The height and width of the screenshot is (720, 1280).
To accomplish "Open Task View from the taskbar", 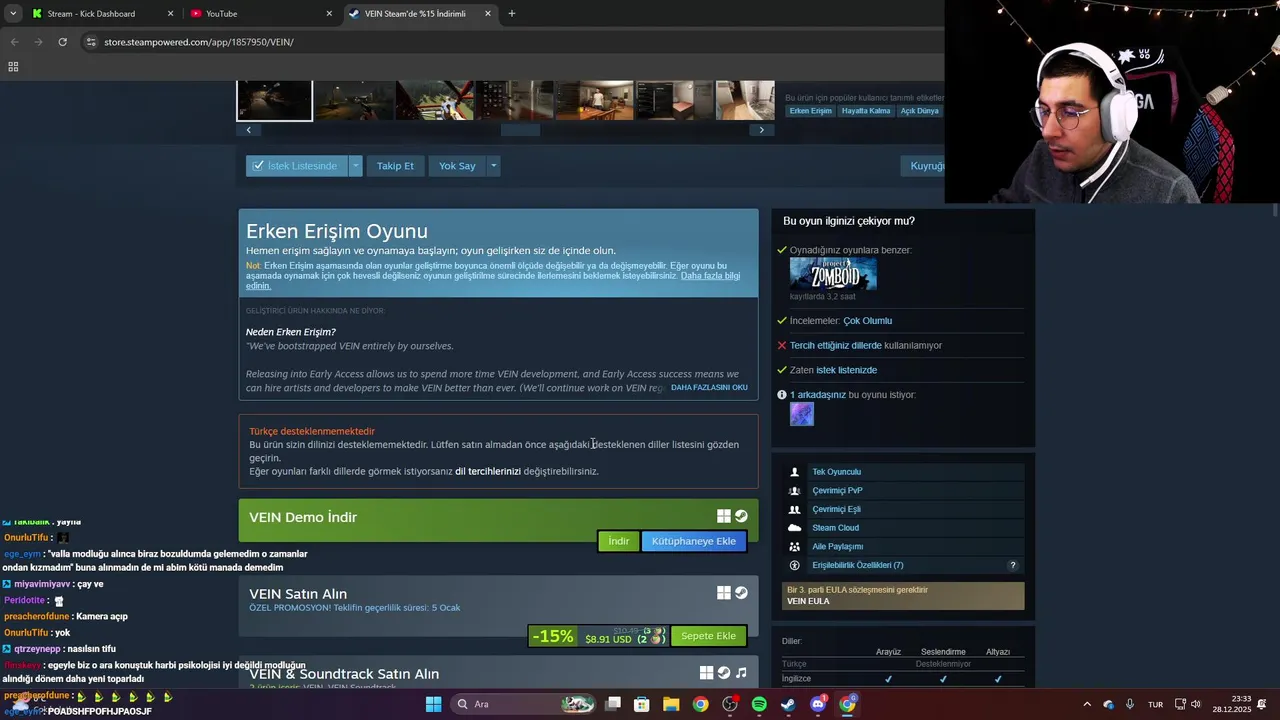I will pyautogui.click(x=613, y=704).
